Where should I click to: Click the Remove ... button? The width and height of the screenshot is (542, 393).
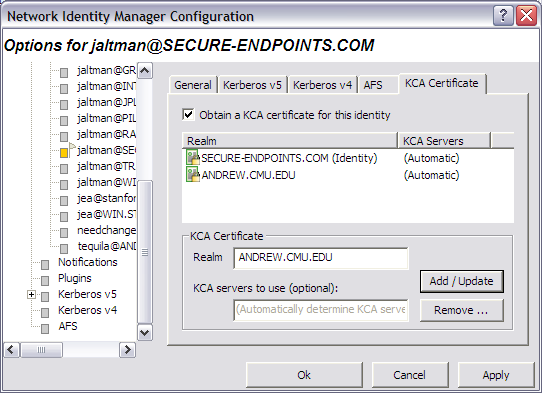coord(461,310)
